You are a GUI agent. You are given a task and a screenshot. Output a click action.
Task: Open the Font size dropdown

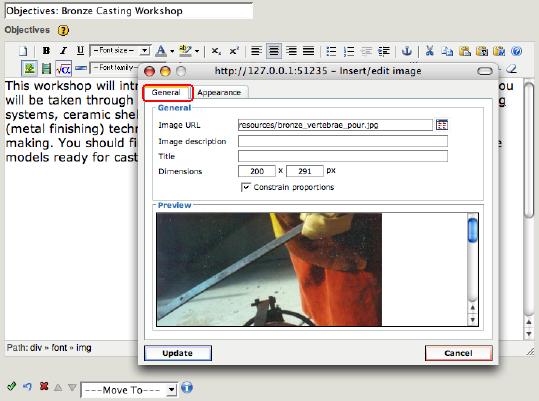[x=120, y=51]
